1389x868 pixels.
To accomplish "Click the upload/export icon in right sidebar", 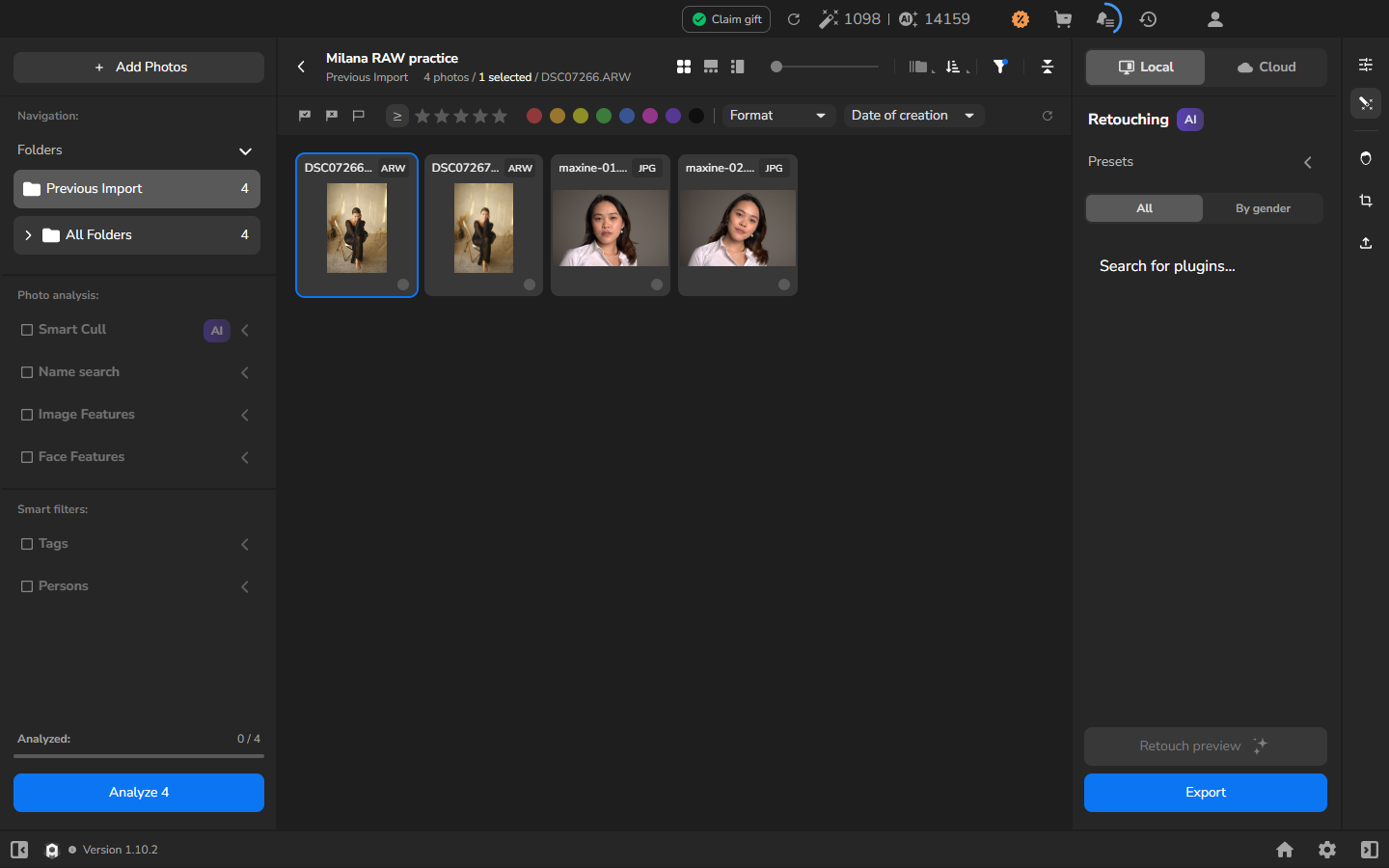I will pos(1366,243).
